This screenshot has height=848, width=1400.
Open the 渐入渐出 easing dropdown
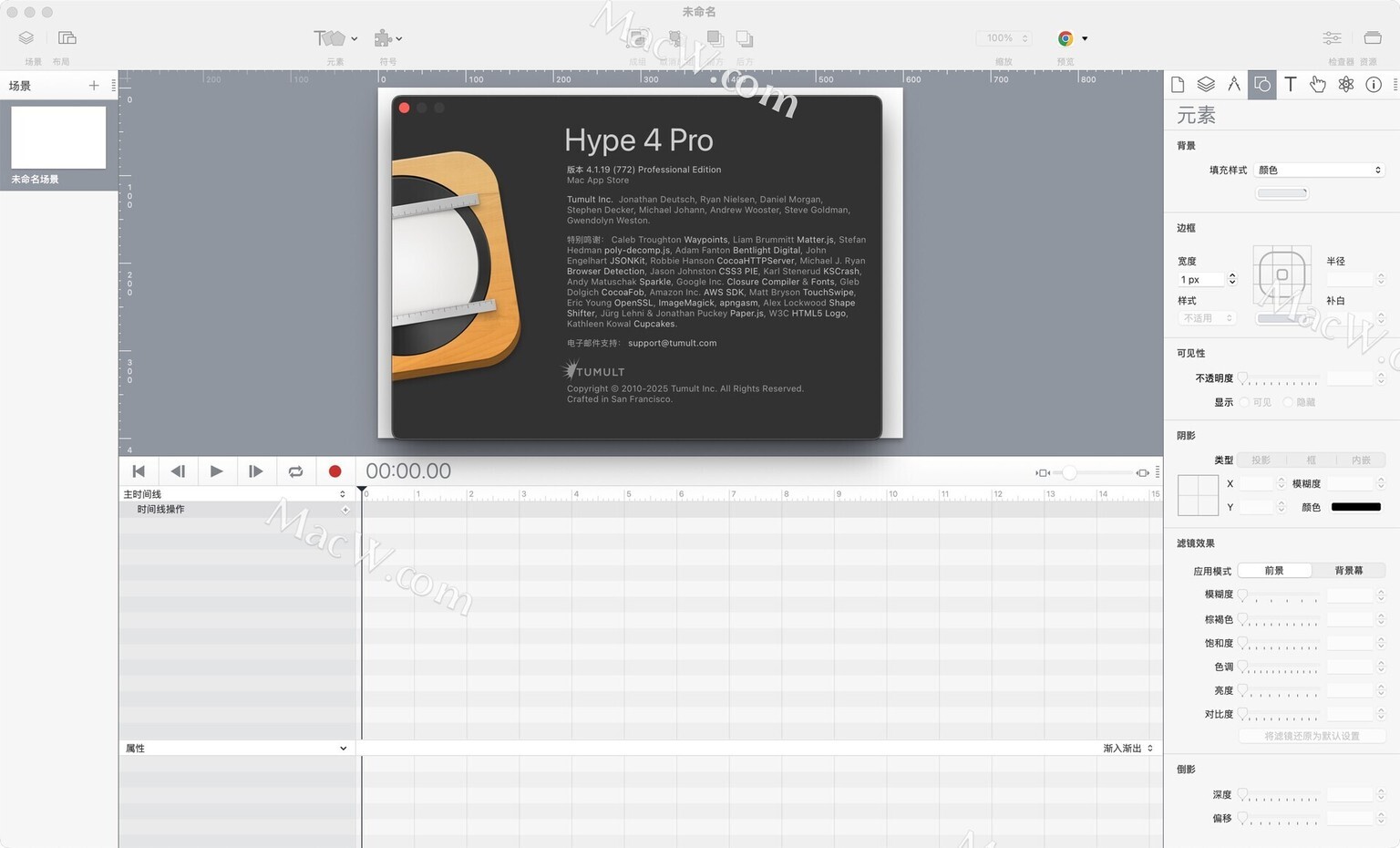1128,749
